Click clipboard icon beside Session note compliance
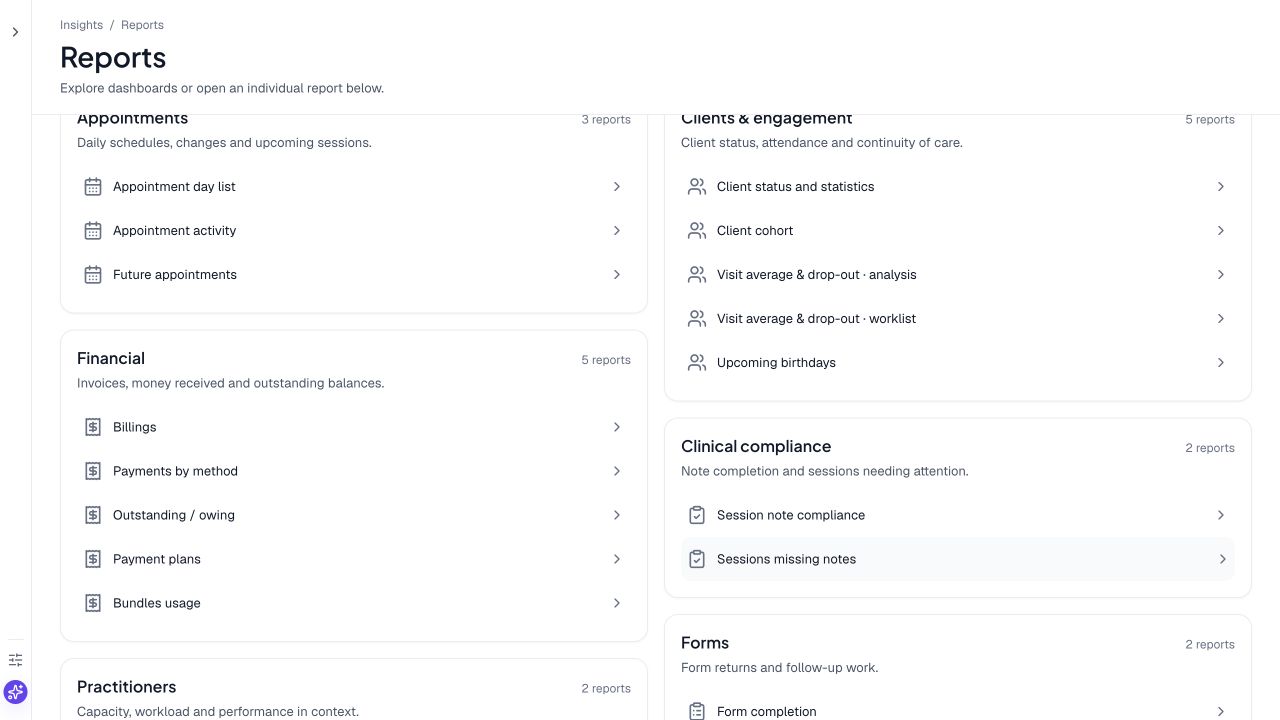Viewport: 1280px width, 720px height. coord(697,515)
